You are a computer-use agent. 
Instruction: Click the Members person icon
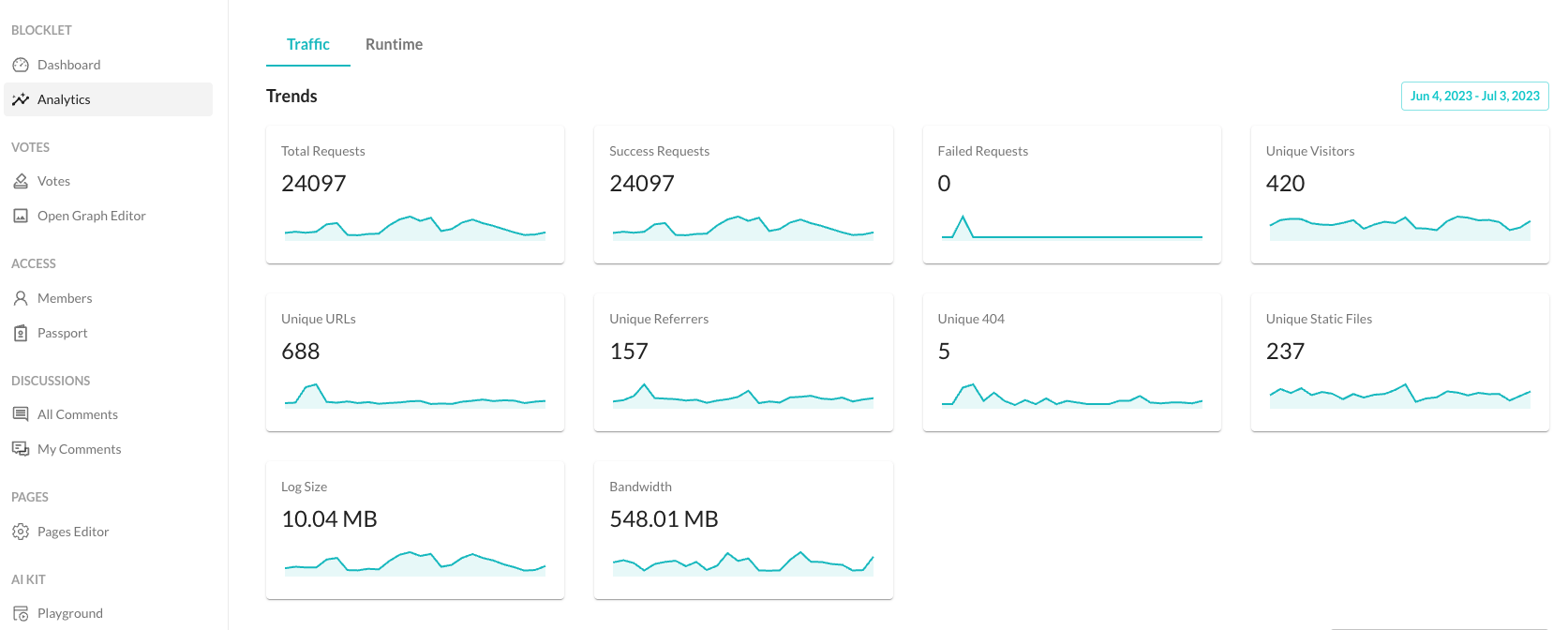(x=21, y=298)
